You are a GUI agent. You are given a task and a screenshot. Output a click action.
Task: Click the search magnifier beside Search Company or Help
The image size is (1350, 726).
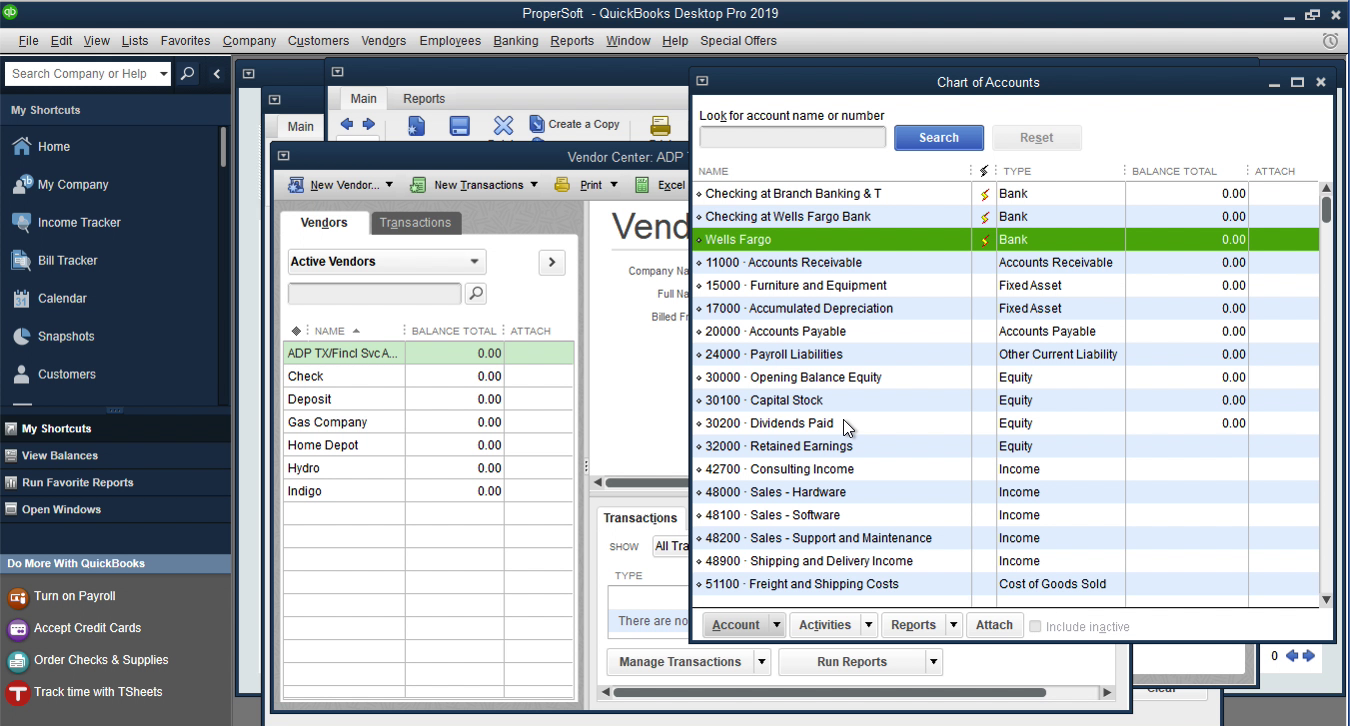coord(187,74)
